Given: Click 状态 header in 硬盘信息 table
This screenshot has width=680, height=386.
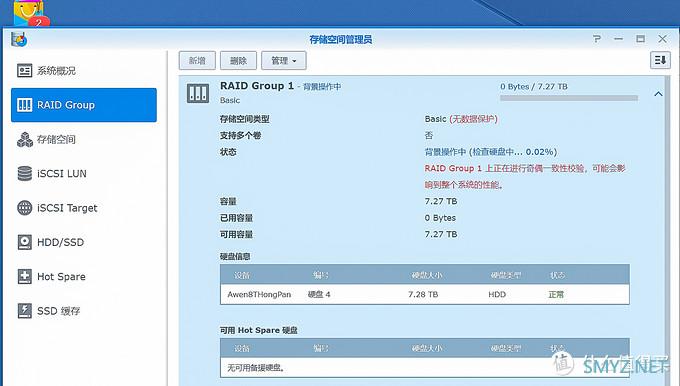Looking at the screenshot, I should click(557, 275).
